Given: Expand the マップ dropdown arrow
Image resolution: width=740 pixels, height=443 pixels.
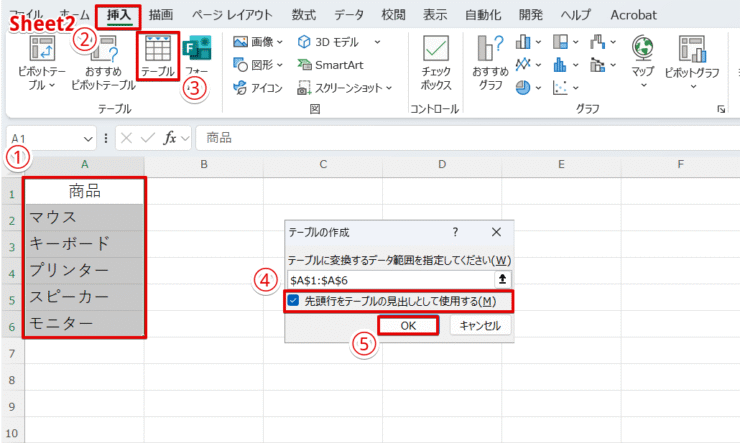Looking at the screenshot, I should tap(643, 85).
